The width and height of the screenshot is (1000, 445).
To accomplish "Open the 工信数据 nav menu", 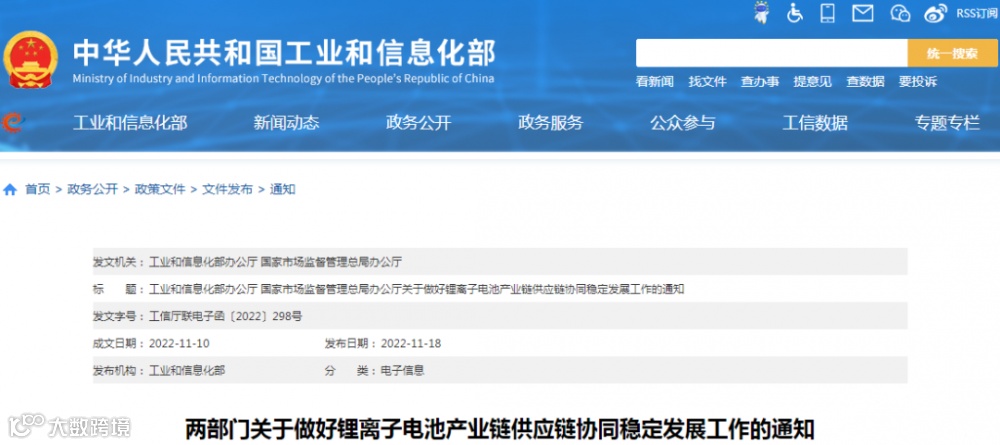I will [x=815, y=123].
